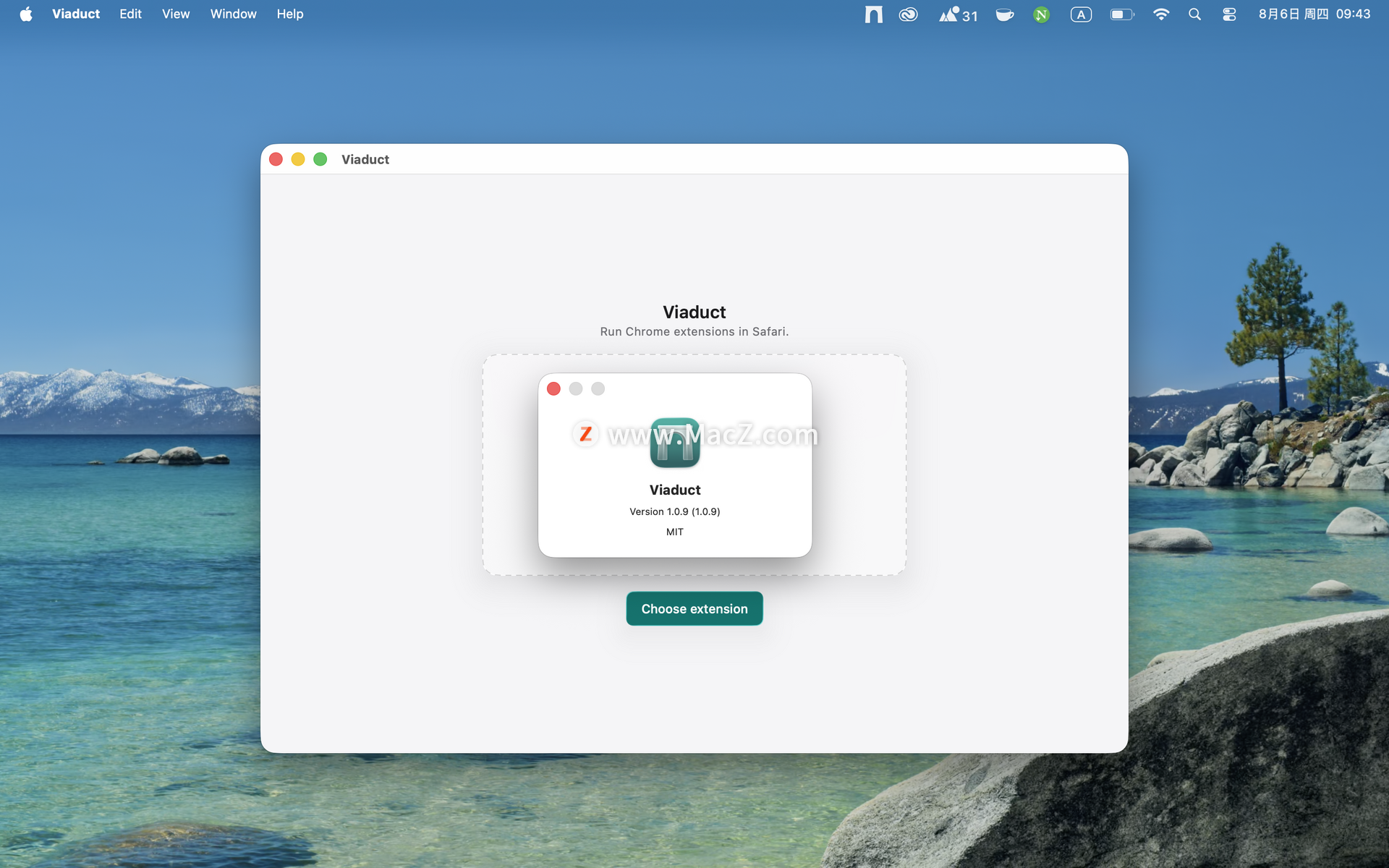The height and width of the screenshot is (868, 1389).
Task: Click 'Run Chrome extensions in Safari.' subtitle
Action: pyautogui.click(x=694, y=331)
